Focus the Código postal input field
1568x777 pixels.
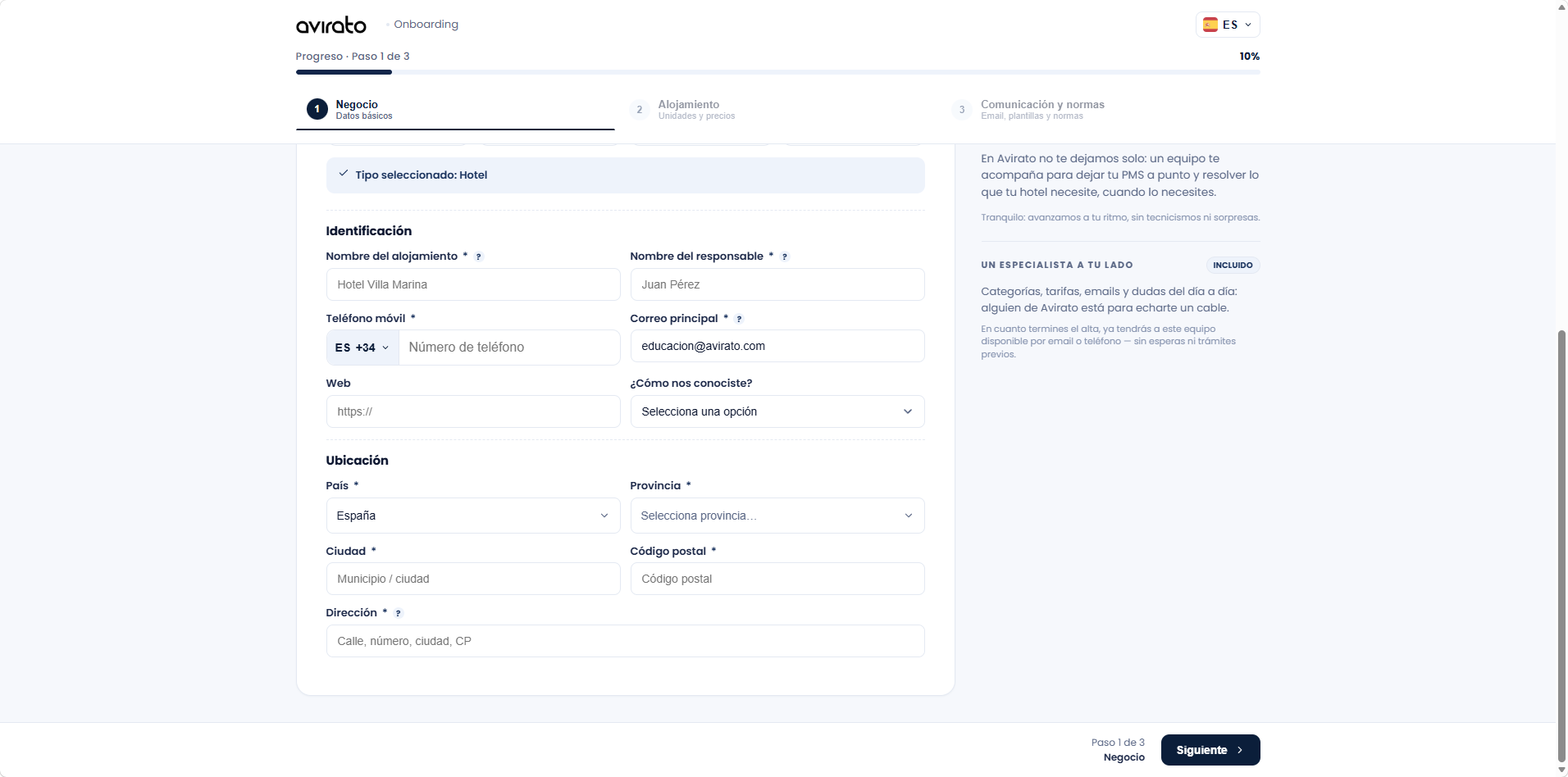pos(777,579)
